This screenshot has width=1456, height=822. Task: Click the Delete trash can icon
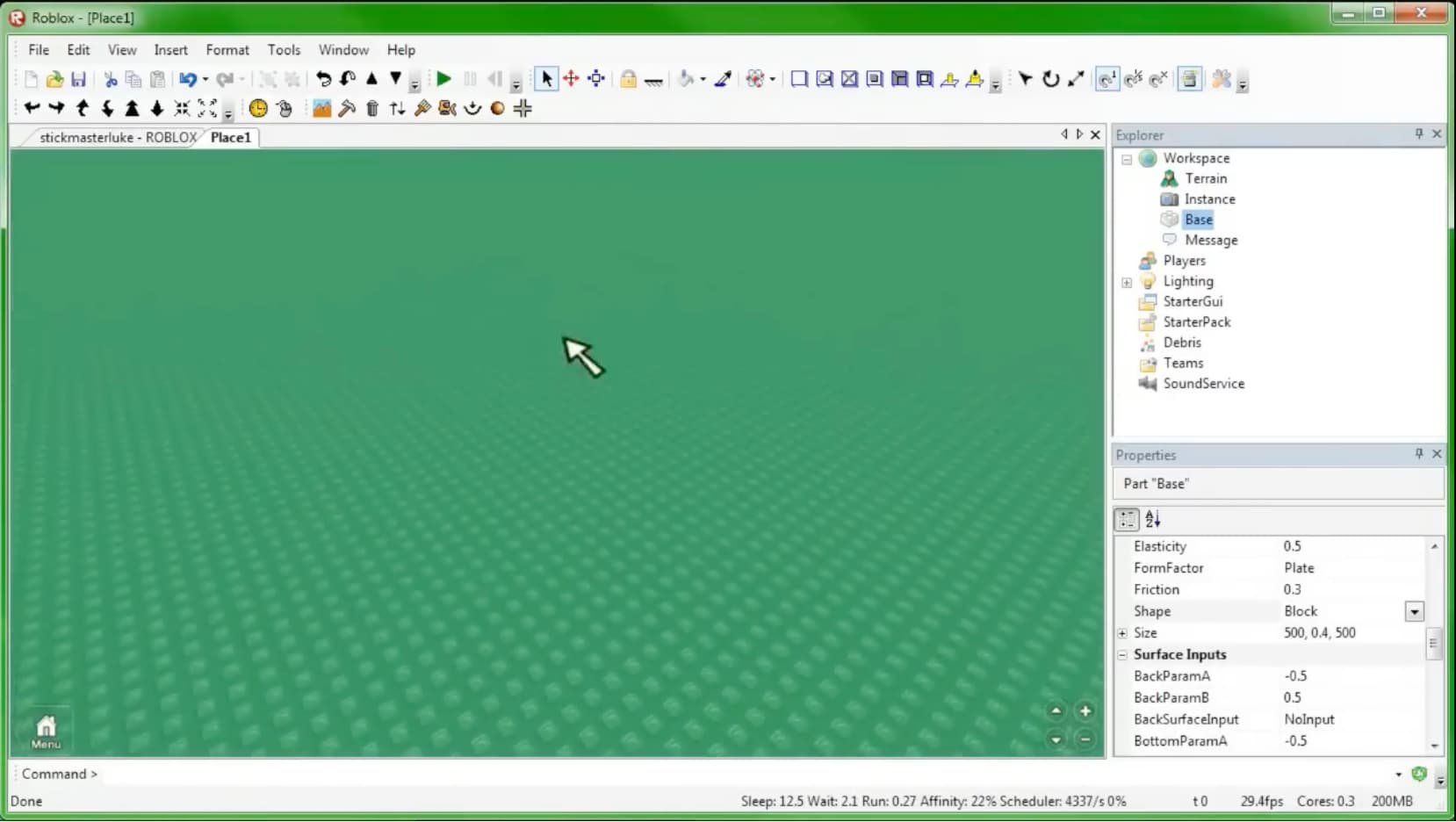tap(372, 109)
